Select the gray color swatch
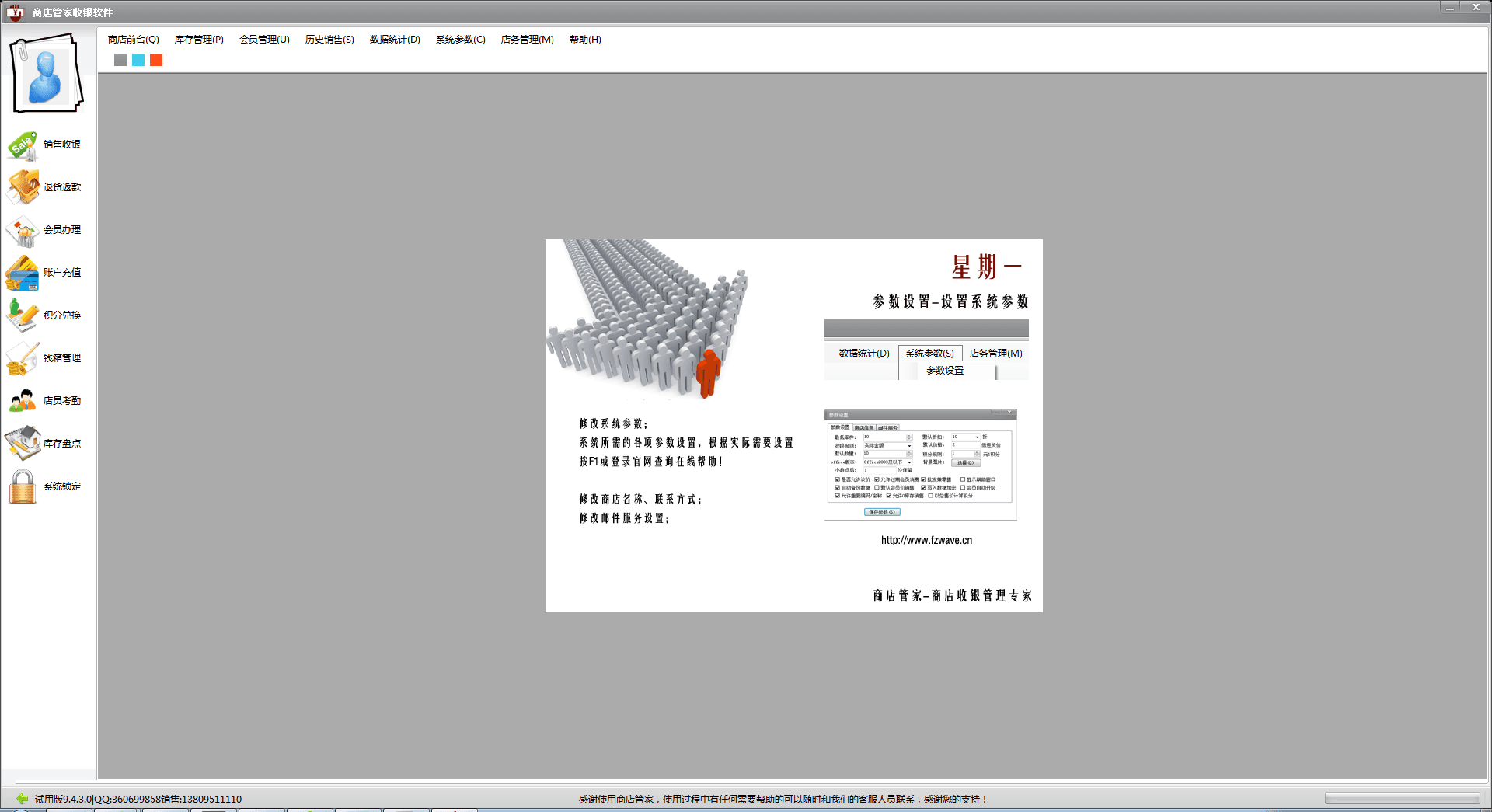The height and width of the screenshot is (812, 1492). [x=120, y=60]
